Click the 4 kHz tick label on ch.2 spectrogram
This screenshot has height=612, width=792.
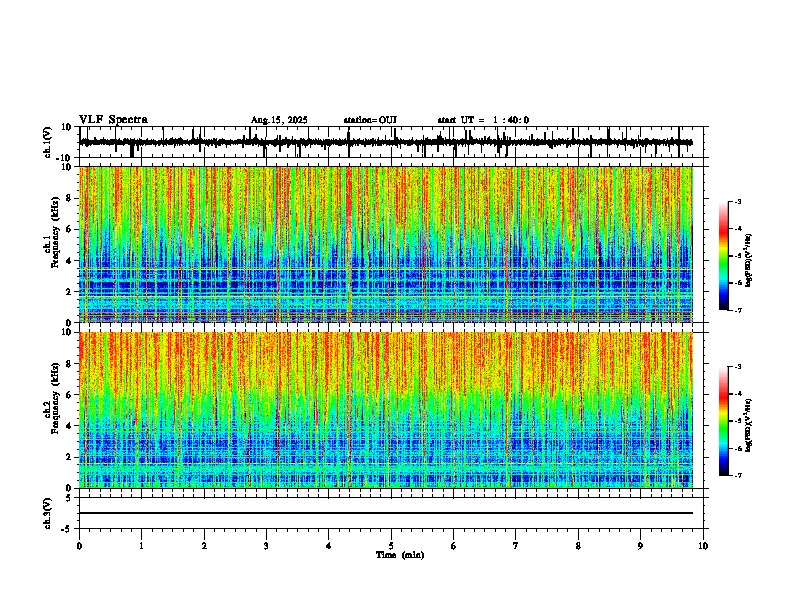70,426
